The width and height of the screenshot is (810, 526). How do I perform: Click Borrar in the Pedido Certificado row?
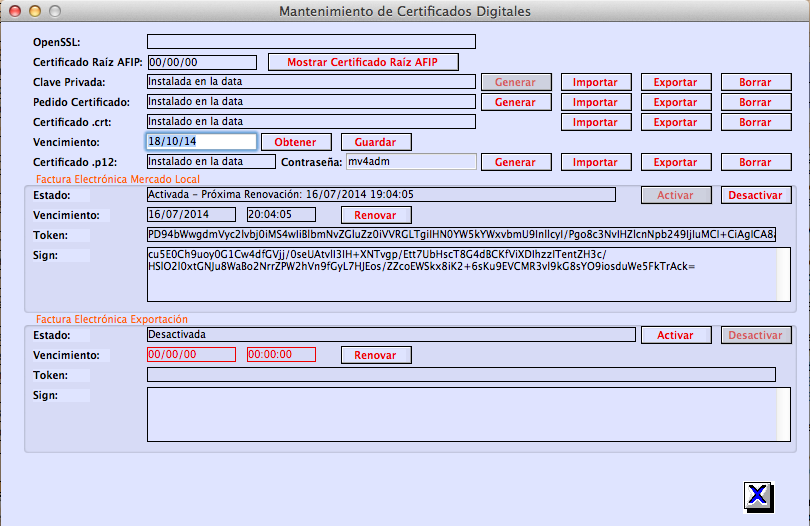point(756,102)
